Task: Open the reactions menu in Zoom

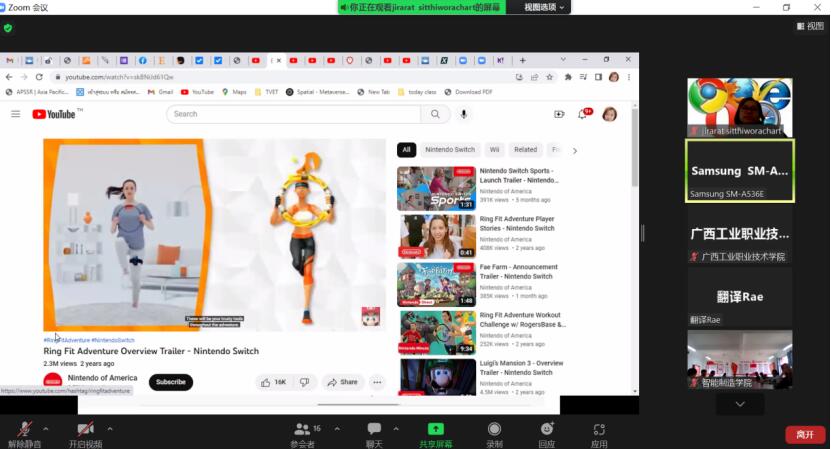Action: coord(547,434)
